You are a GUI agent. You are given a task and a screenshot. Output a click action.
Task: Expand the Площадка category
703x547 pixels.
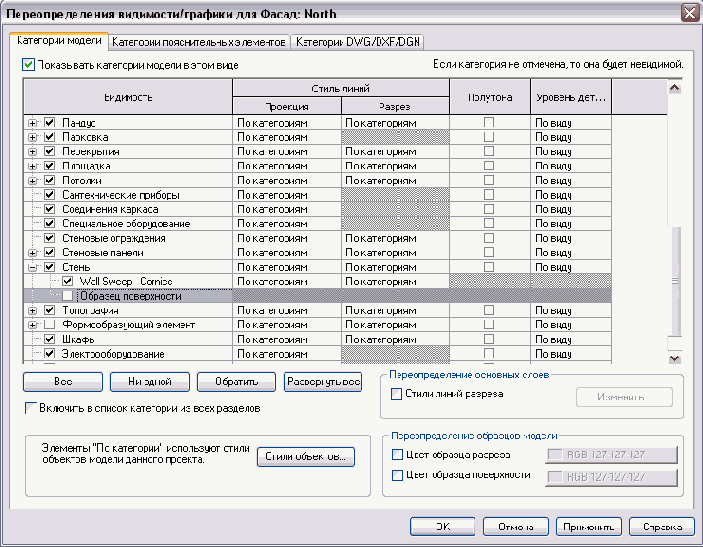tap(32, 166)
